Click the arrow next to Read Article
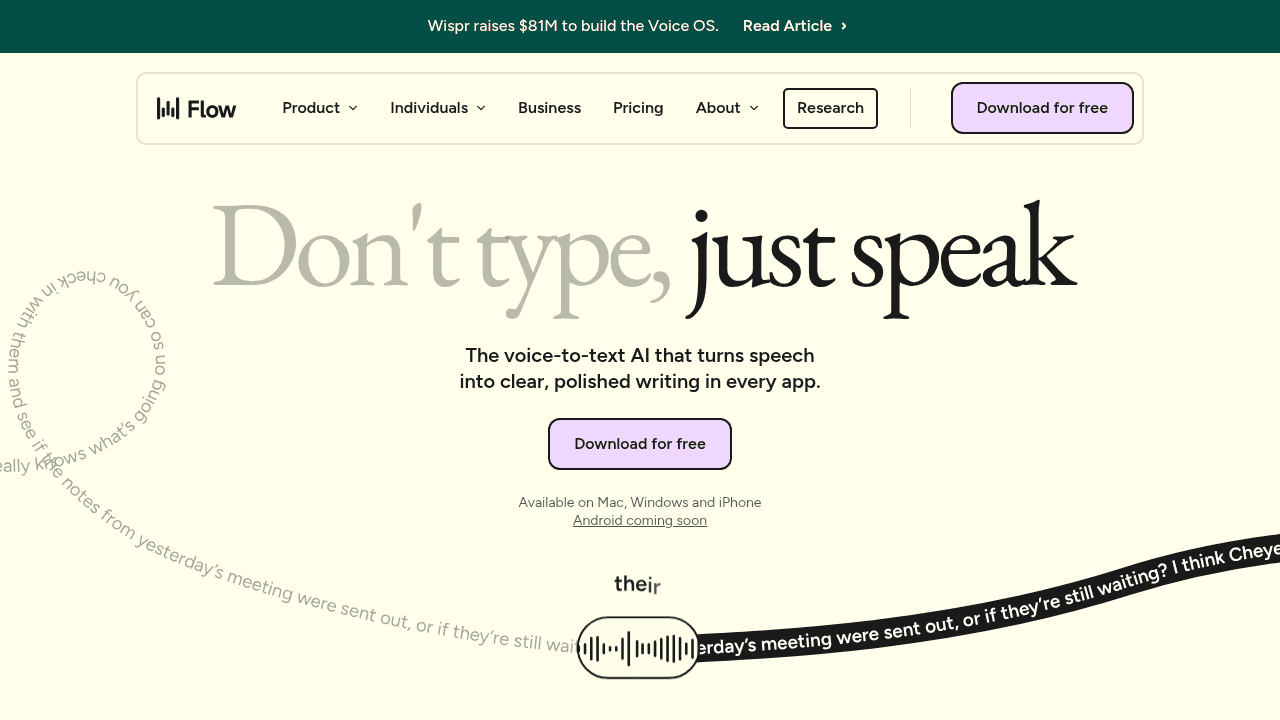The image size is (1280, 720). [x=844, y=26]
